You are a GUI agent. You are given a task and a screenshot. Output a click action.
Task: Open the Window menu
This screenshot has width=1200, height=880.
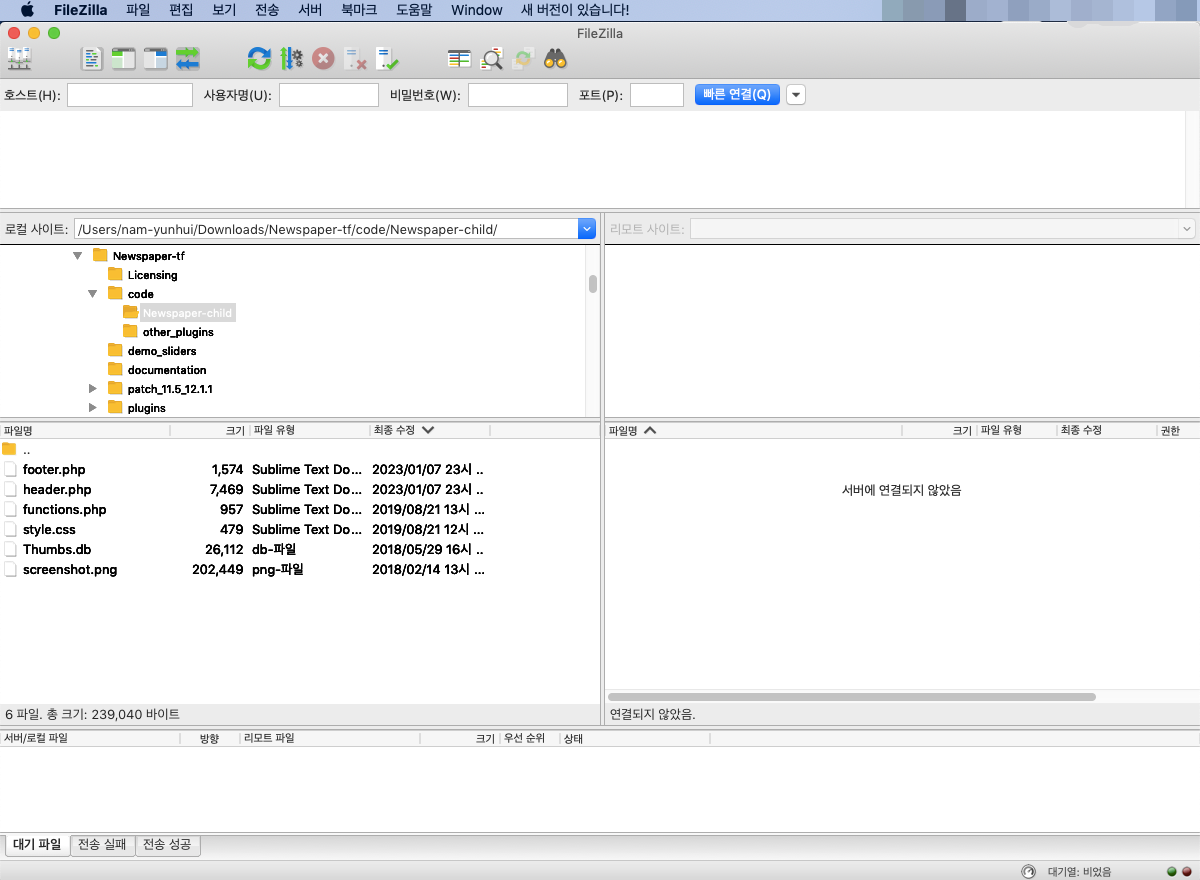477,10
